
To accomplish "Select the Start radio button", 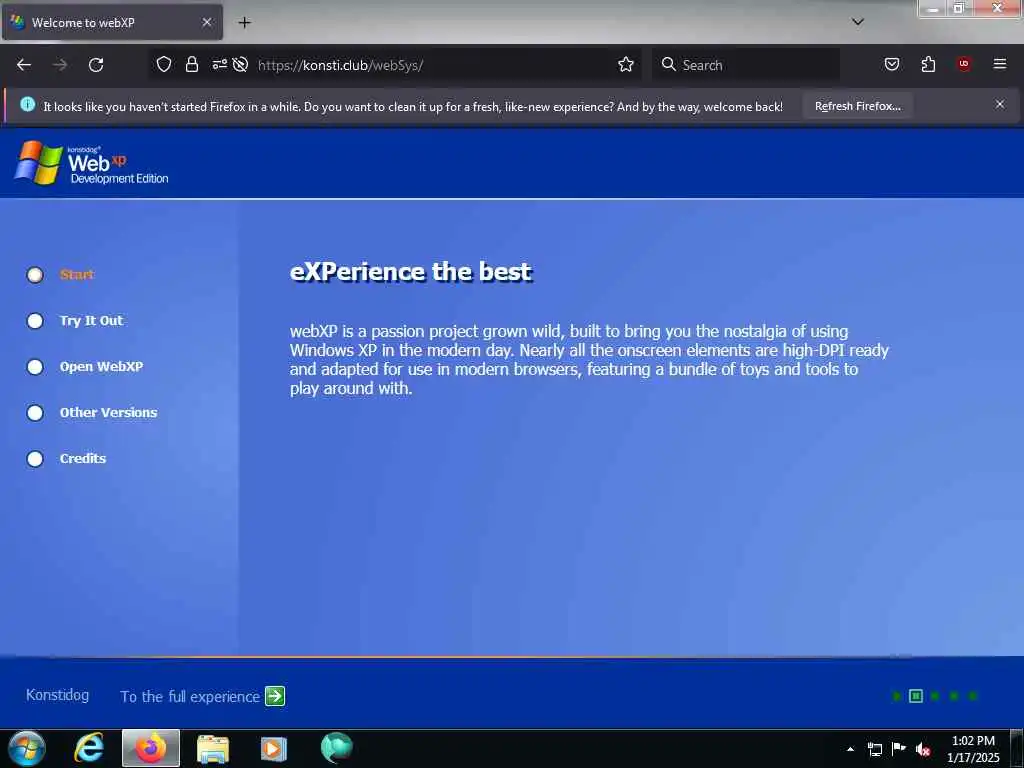I will pyautogui.click(x=35, y=275).
